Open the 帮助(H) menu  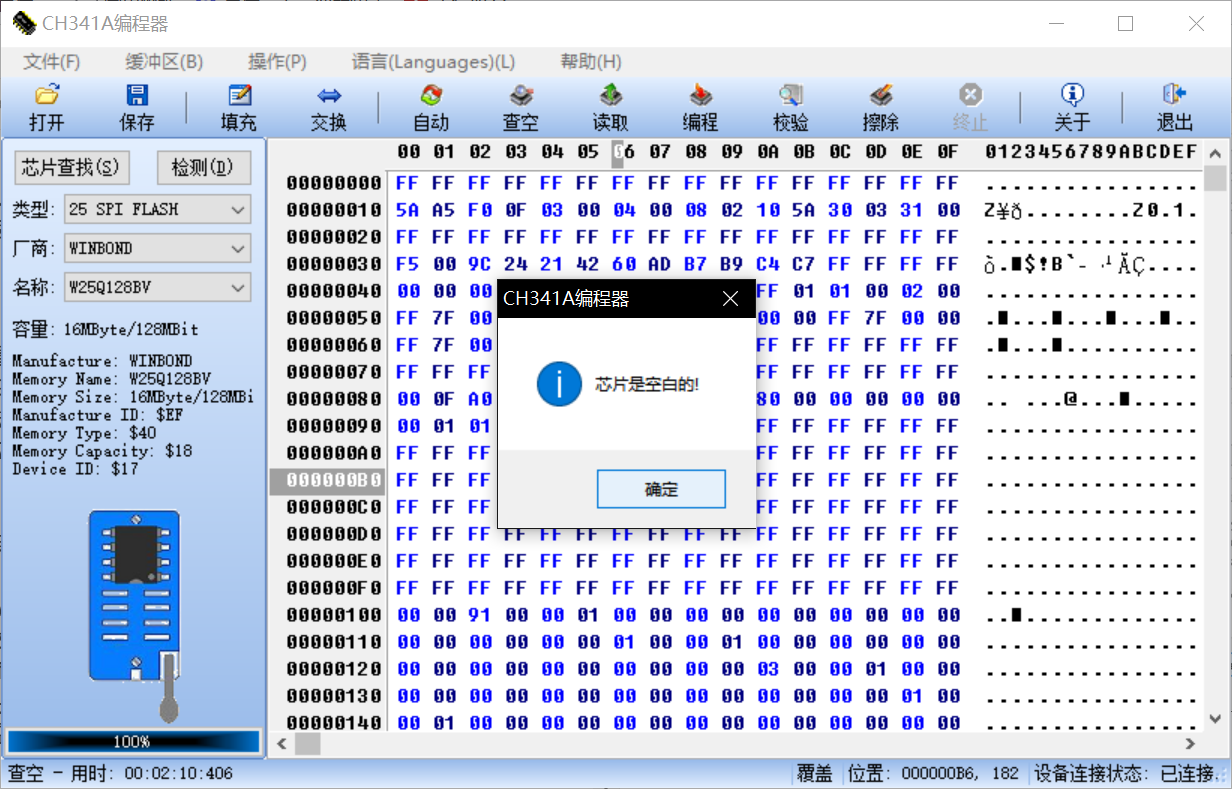tap(591, 62)
